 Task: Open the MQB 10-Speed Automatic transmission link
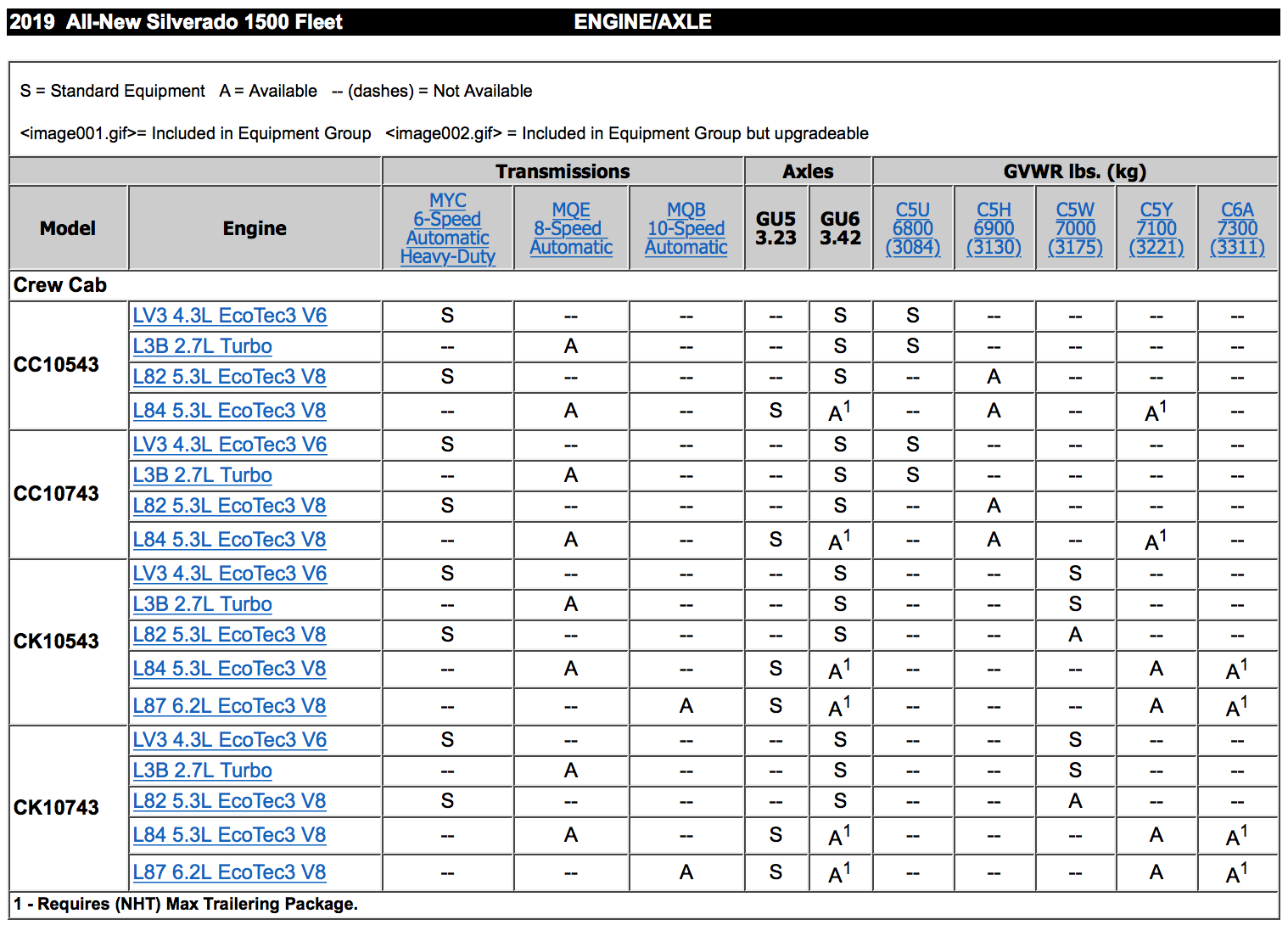[x=686, y=228]
